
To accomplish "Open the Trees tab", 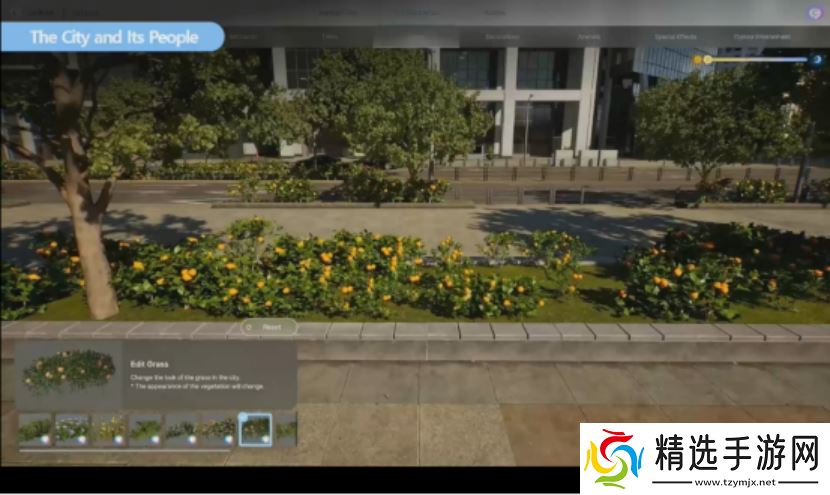I will coord(330,37).
